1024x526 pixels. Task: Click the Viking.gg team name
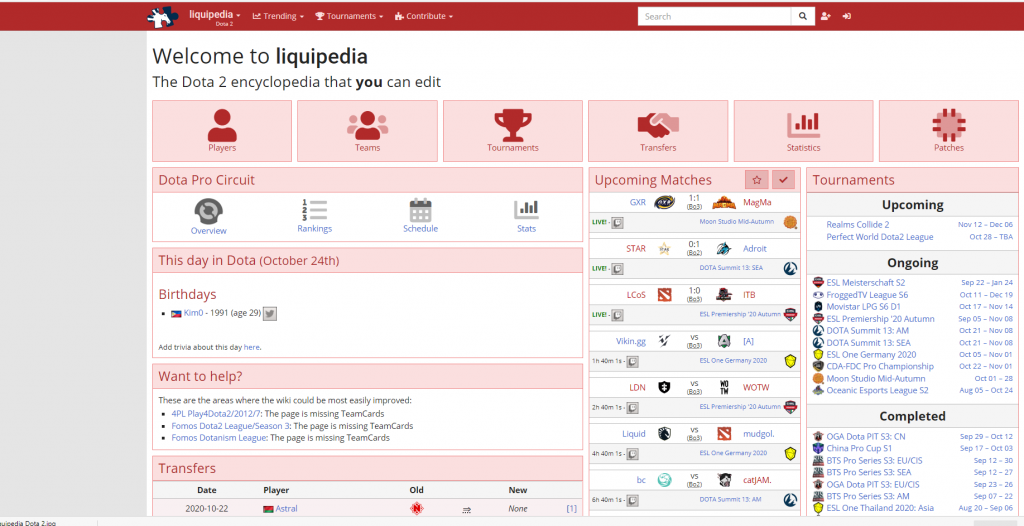pos(630,341)
